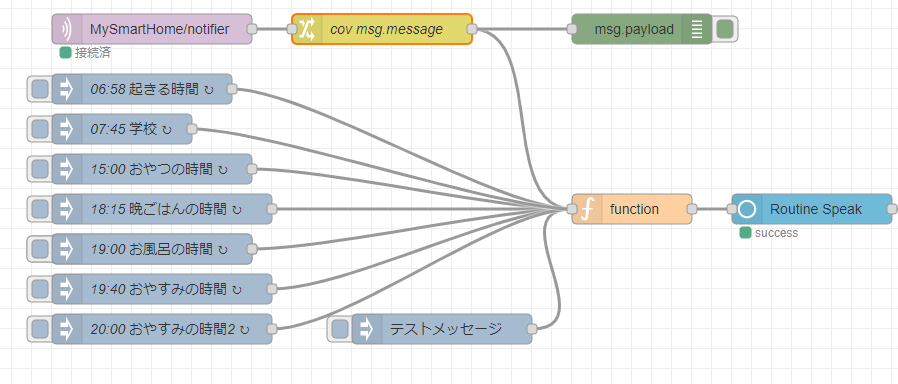Click the output port of 19:40 おやすみの時間 node
The image size is (898, 384).
[272, 289]
